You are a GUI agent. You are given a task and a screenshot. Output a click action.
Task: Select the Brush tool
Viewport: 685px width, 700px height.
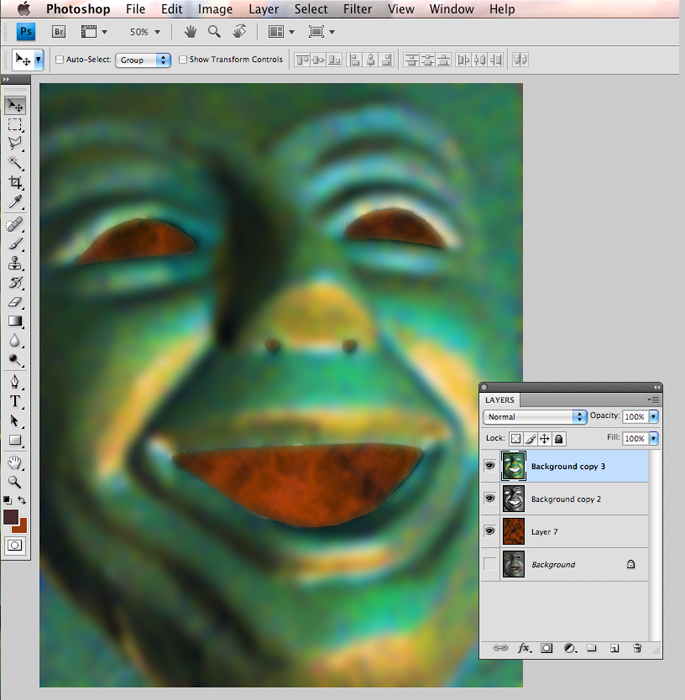coord(15,244)
